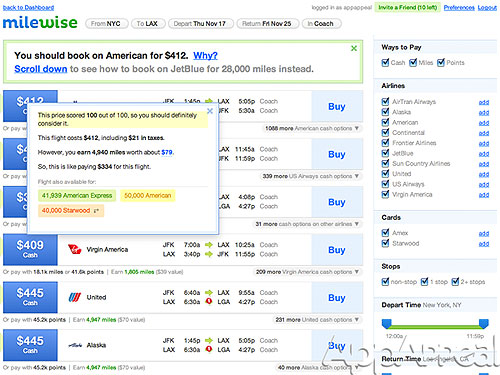Open the Preferences link
This screenshot has width=500, height=375.
(459, 7)
